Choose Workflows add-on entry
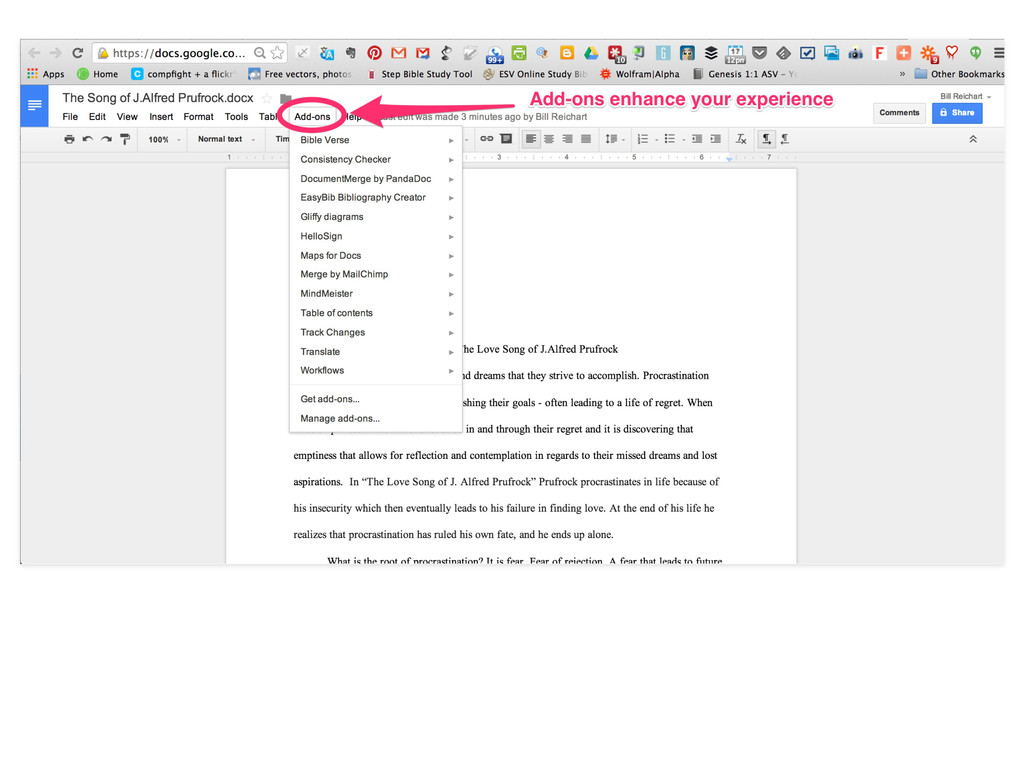The image size is (1024, 768). (376, 370)
